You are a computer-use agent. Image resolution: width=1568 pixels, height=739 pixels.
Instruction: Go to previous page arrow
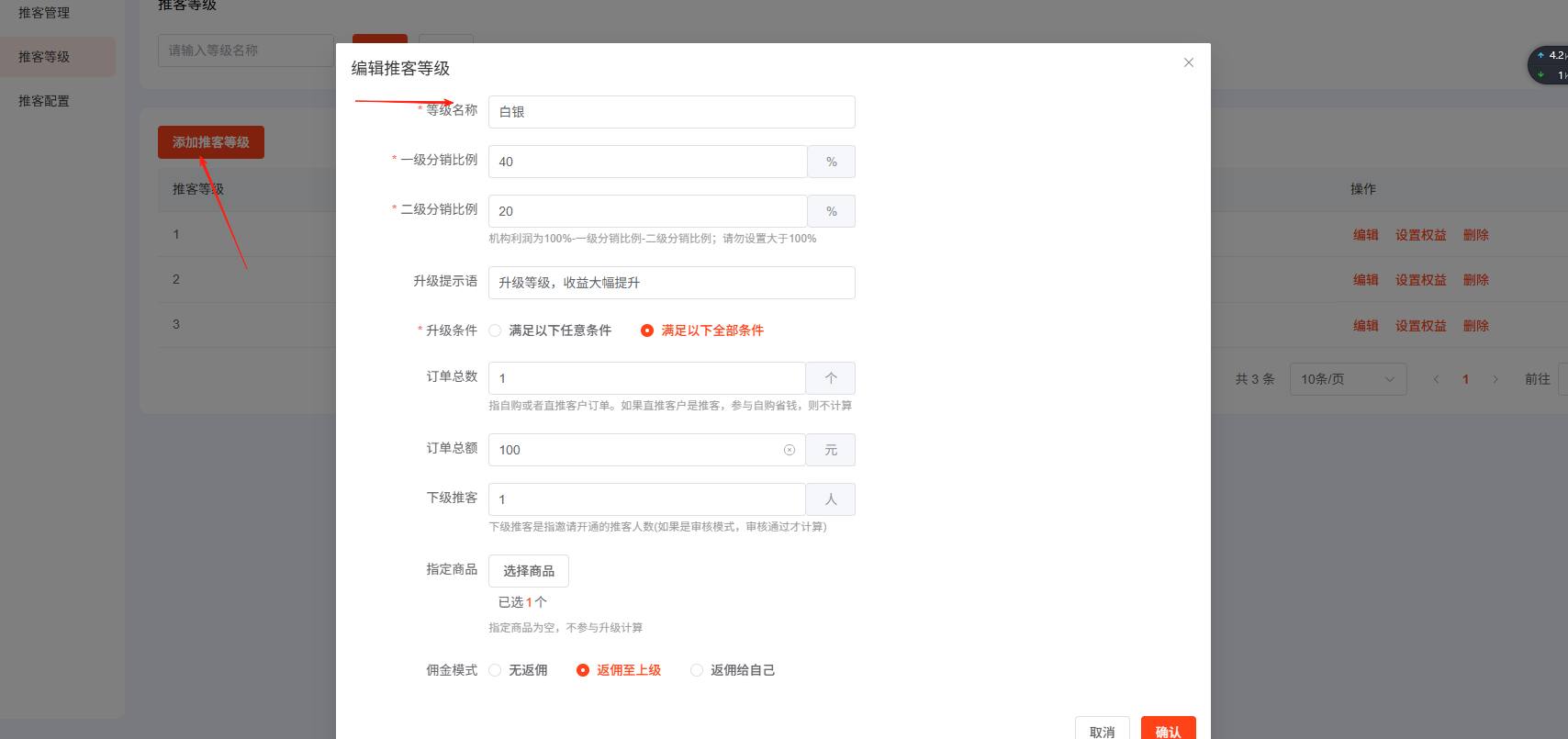click(x=1436, y=379)
